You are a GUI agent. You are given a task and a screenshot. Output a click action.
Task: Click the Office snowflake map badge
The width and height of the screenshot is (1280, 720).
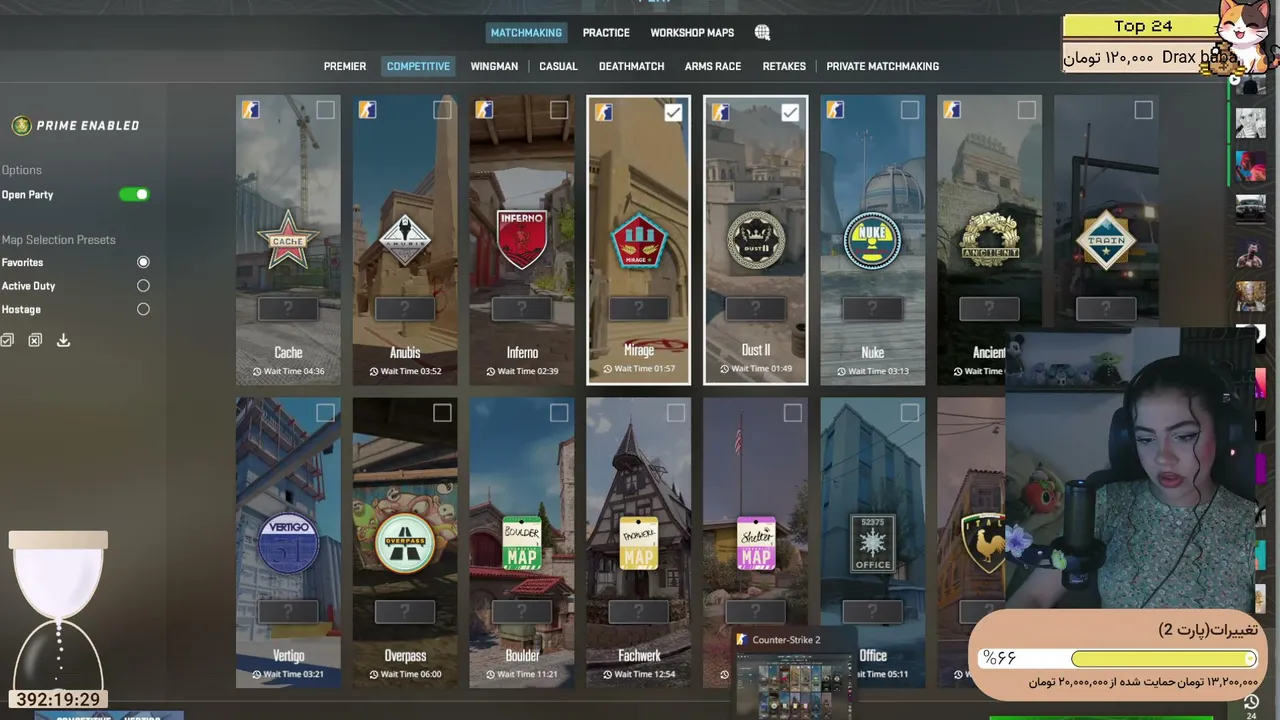point(873,543)
